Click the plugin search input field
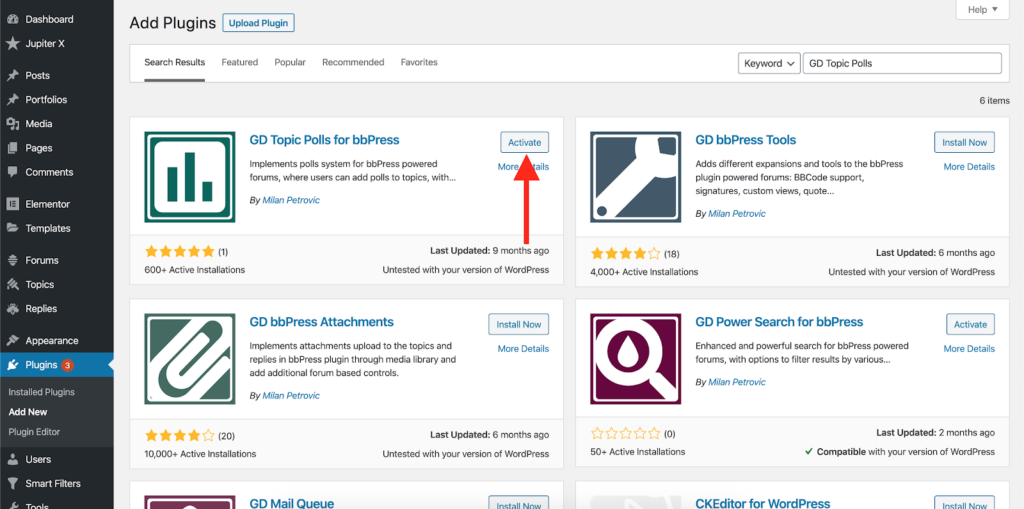 click(x=901, y=63)
